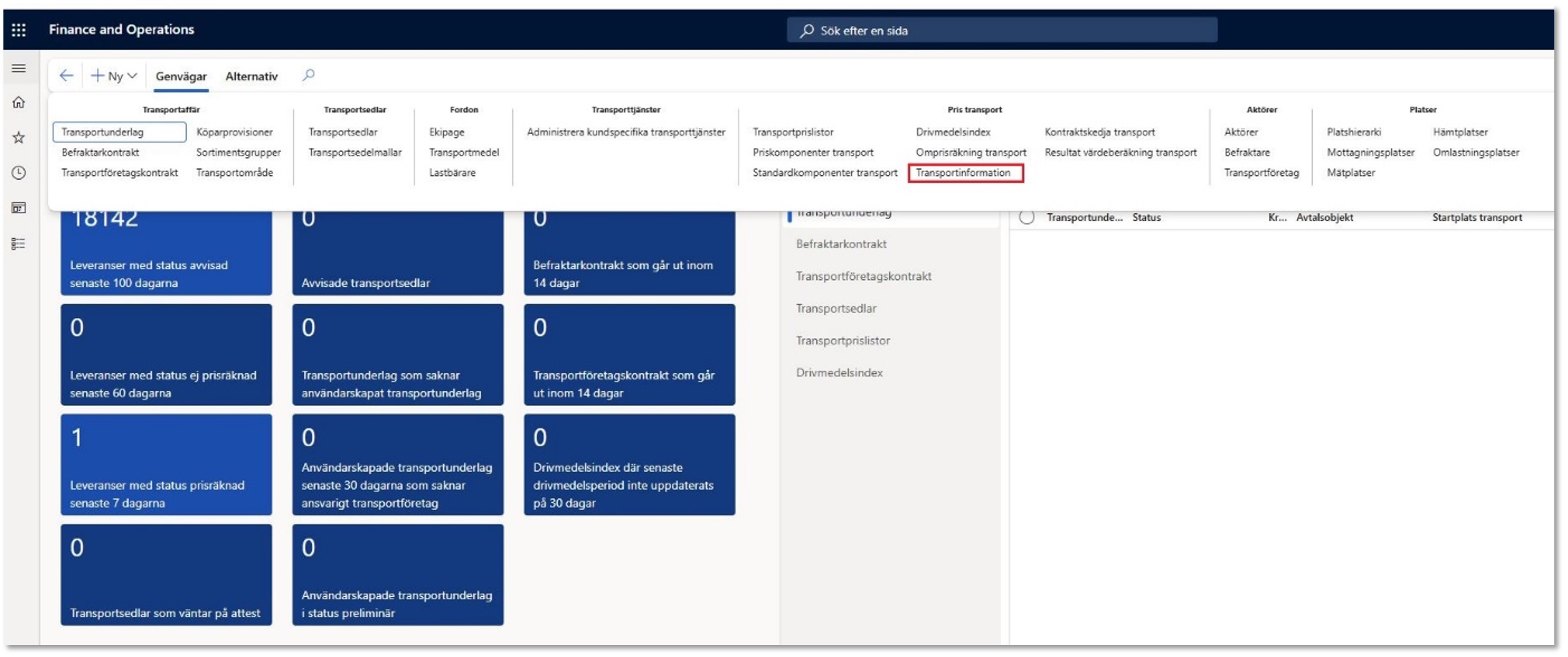Open Standardkomponenter transport
Screen dimensions: 1568x657
(825, 173)
